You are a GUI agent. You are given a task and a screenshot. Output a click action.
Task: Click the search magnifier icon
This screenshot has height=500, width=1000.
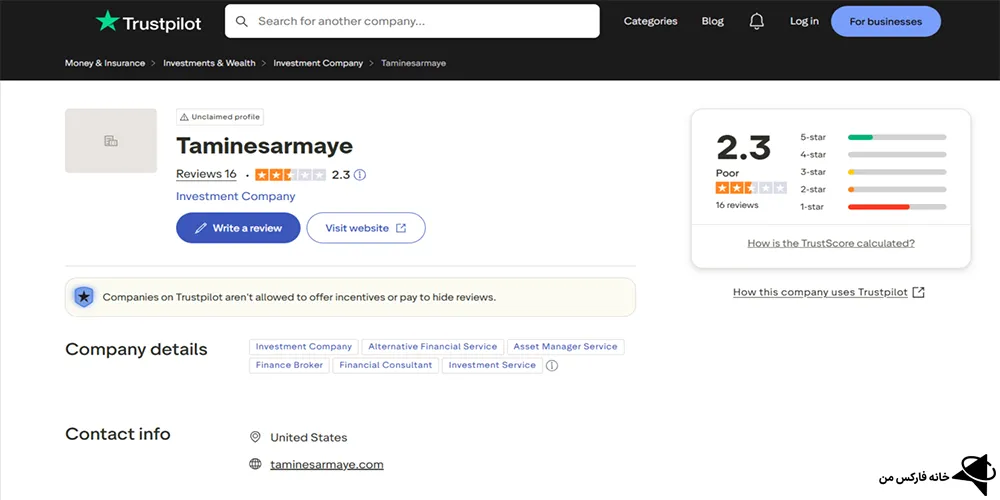click(x=241, y=21)
